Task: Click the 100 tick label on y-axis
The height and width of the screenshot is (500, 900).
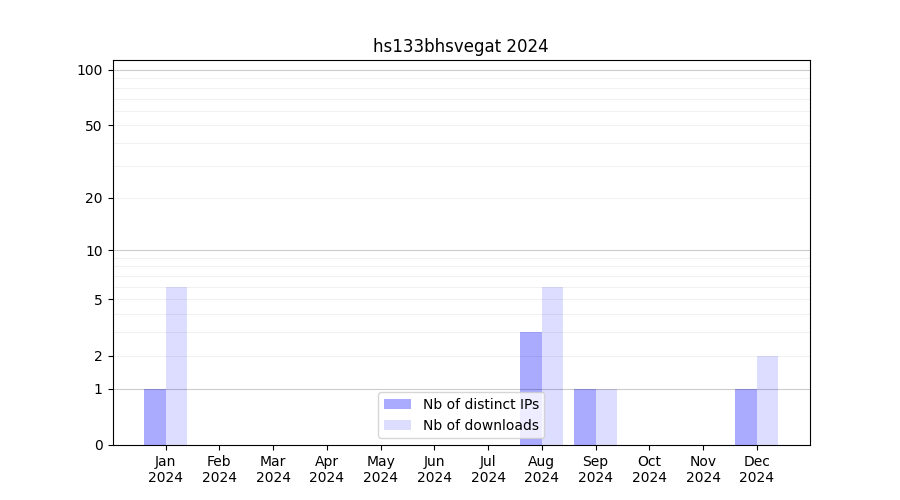Action: tap(90, 70)
